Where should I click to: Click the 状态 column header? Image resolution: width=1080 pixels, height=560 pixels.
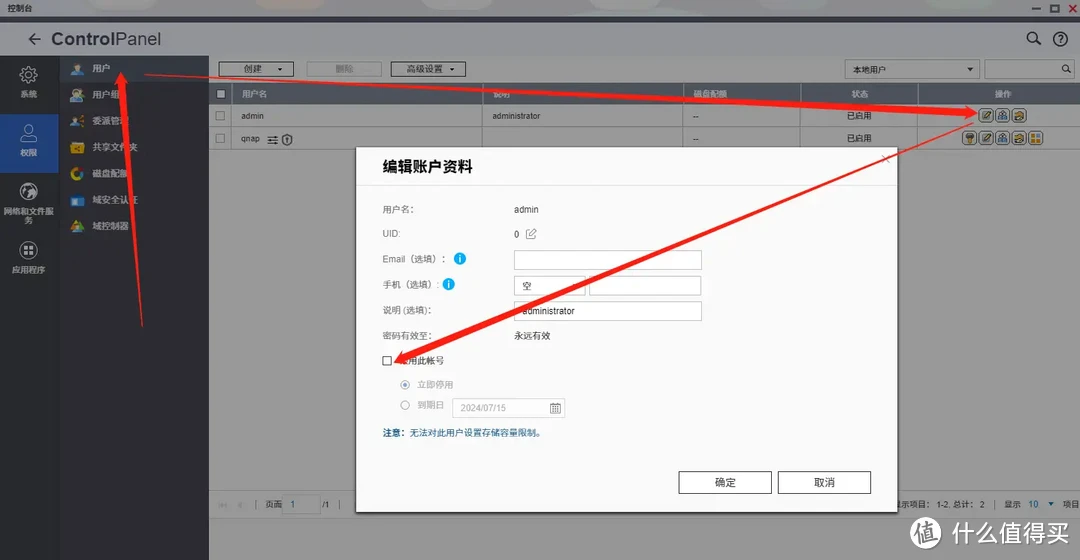coord(860,94)
